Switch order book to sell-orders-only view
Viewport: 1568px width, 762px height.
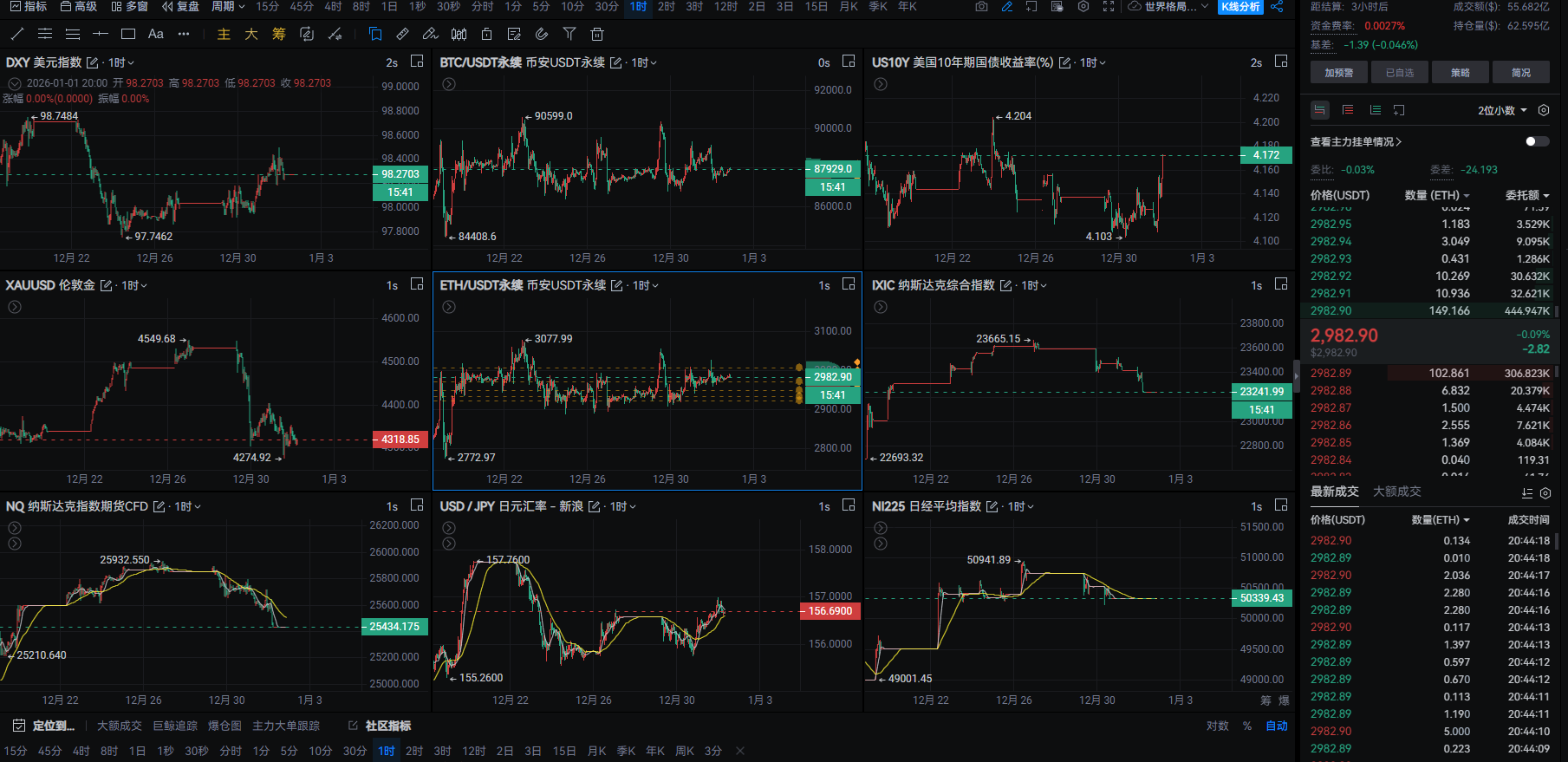pyautogui.click(x=1348, y=110)
